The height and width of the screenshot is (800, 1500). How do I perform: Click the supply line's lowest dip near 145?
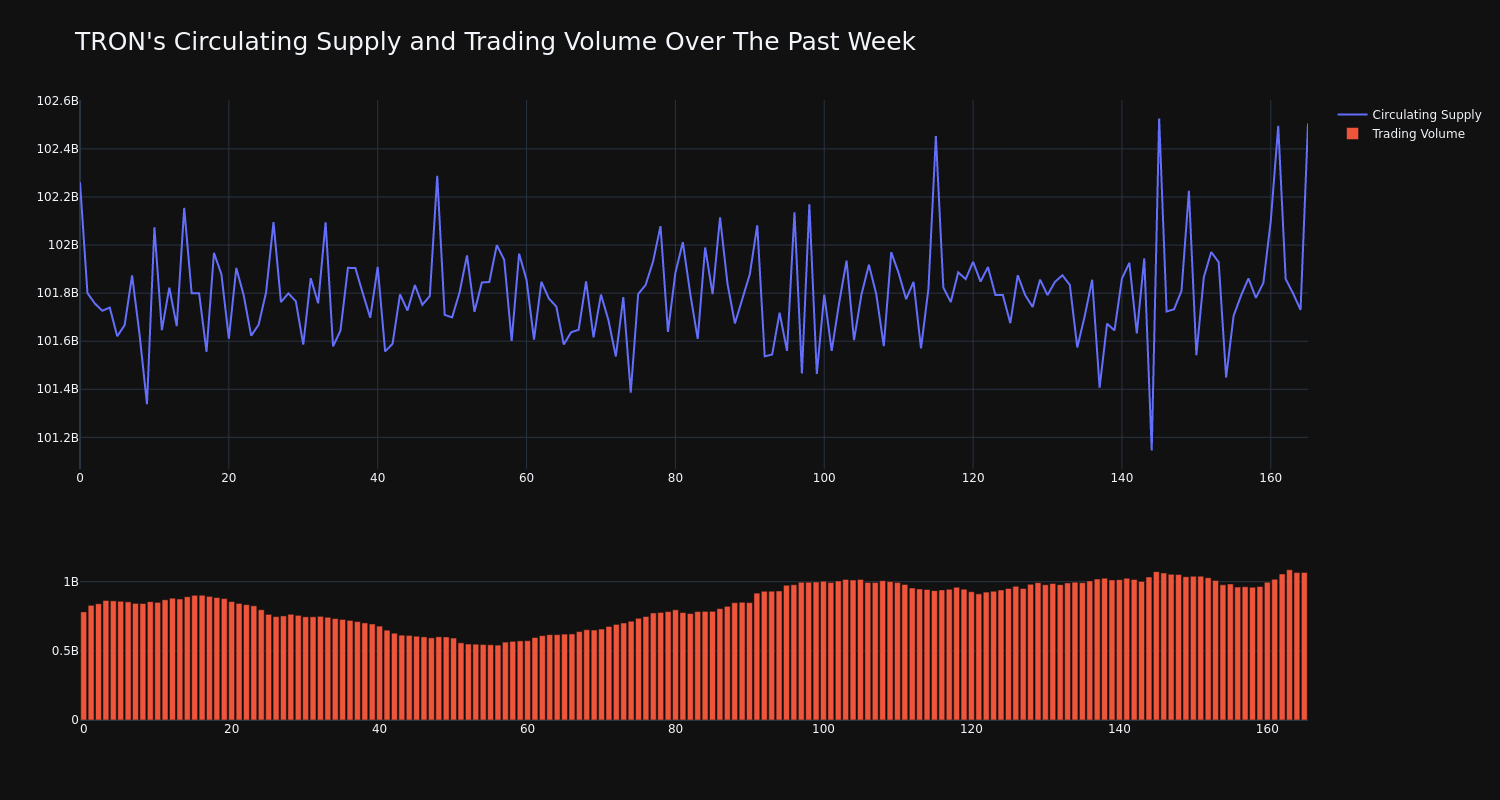1151,449
